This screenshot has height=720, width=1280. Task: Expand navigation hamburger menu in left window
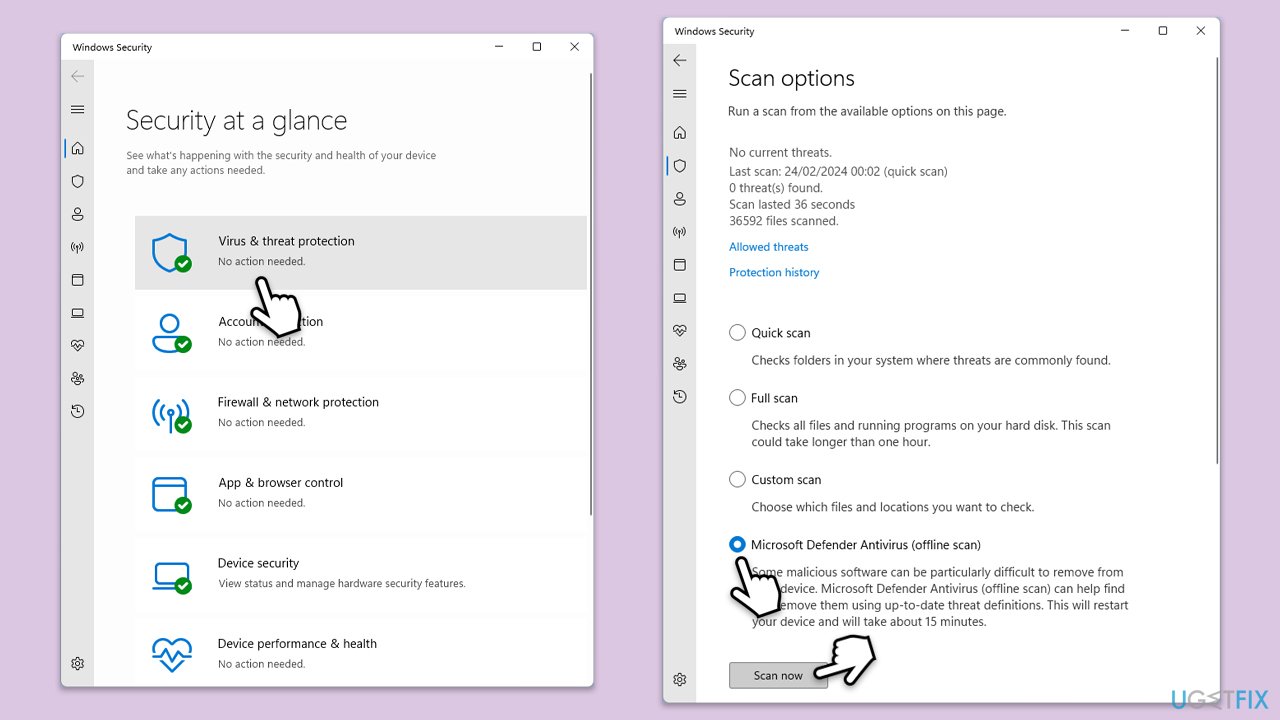(78, 110)
